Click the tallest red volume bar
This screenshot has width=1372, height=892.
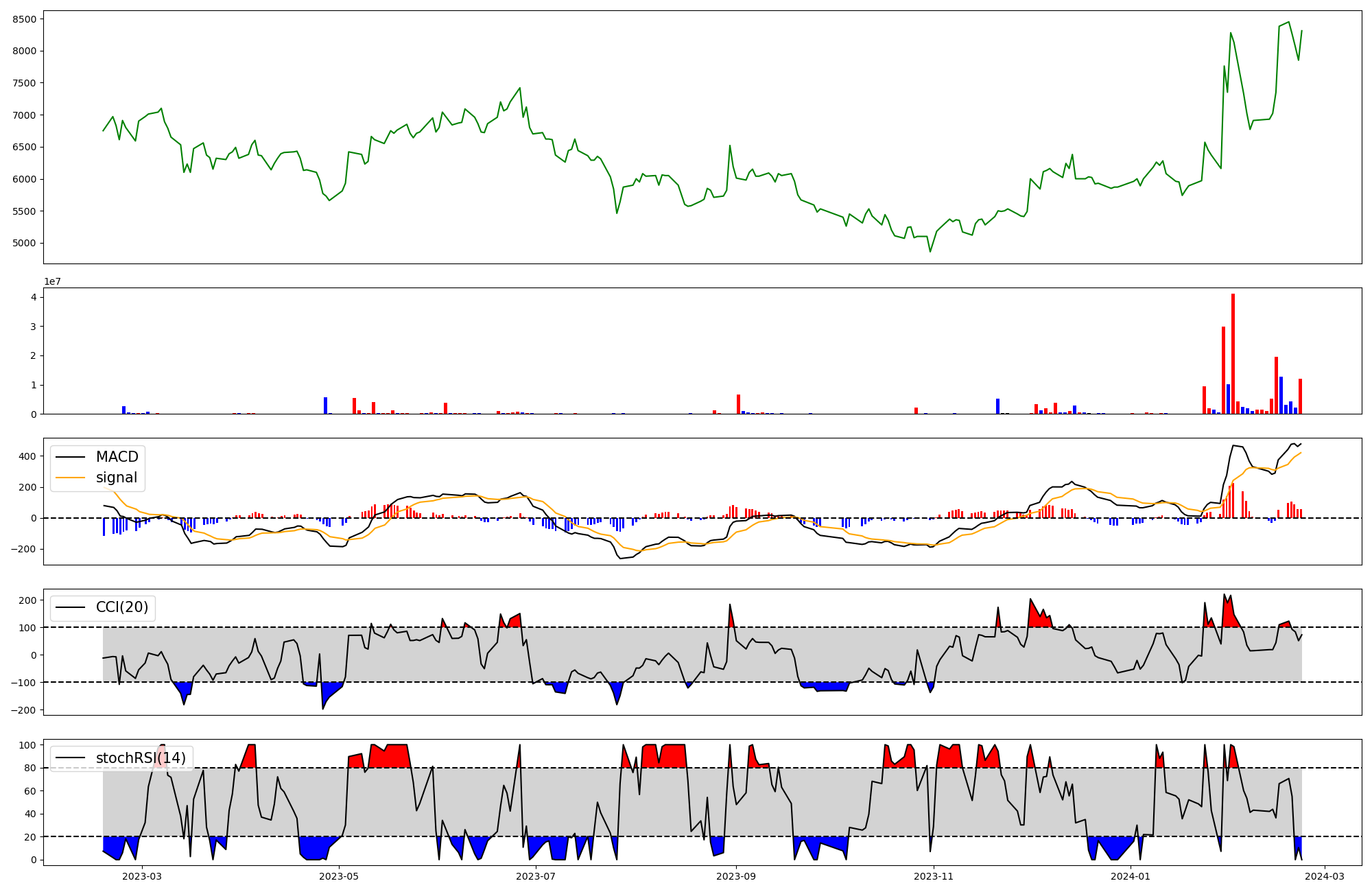(1233, 353)
